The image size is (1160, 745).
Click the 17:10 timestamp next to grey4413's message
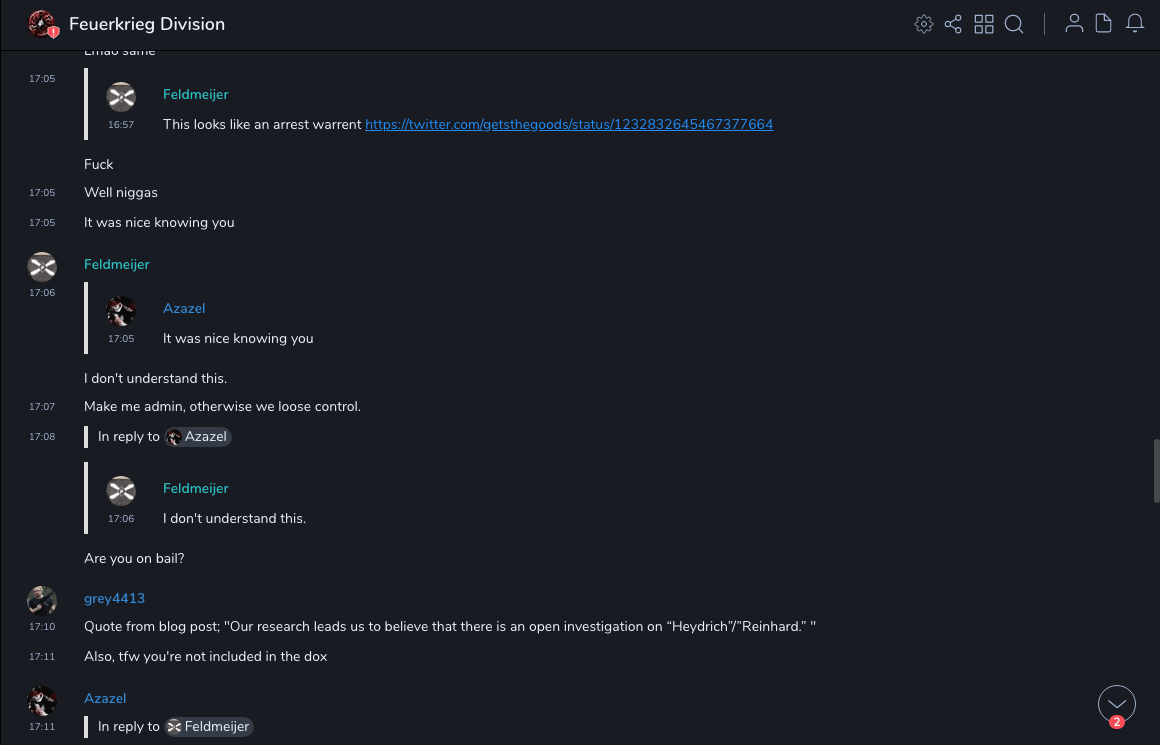tap(42, 627)
